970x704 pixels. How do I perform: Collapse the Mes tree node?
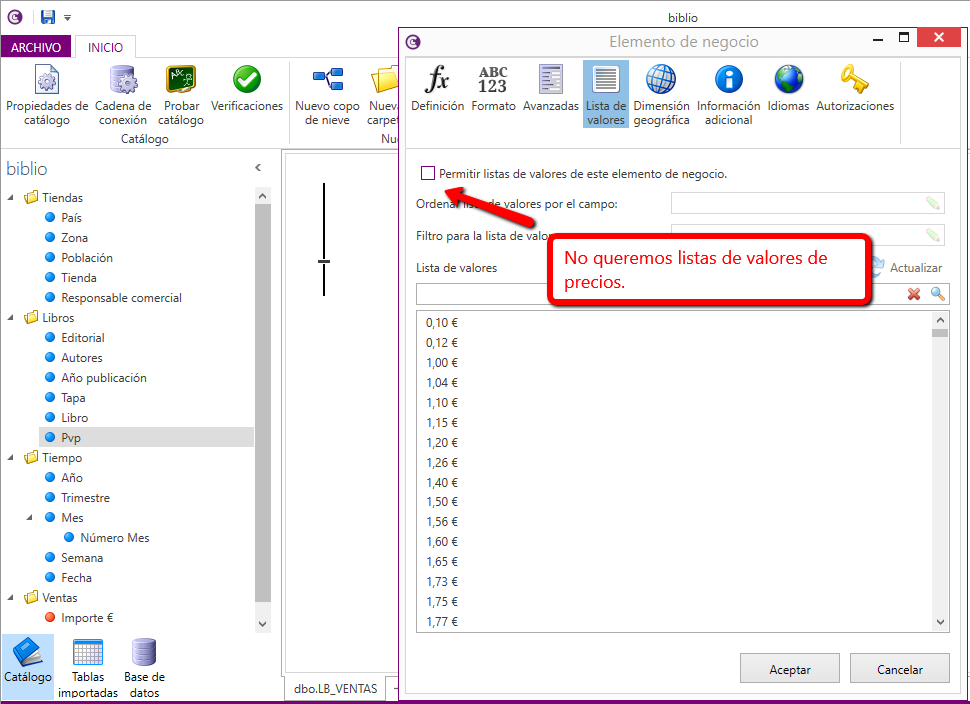32,517
